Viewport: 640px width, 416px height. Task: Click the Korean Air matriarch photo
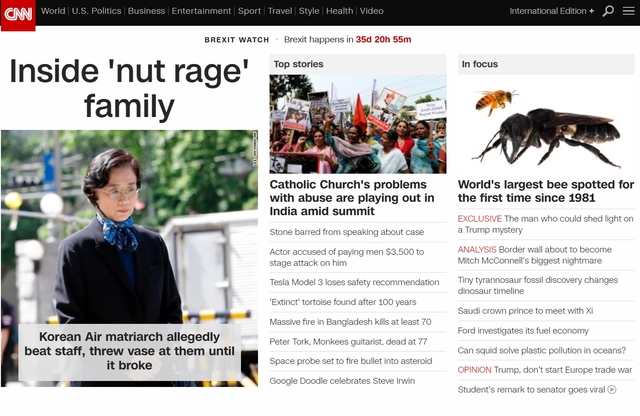point(128,230)
